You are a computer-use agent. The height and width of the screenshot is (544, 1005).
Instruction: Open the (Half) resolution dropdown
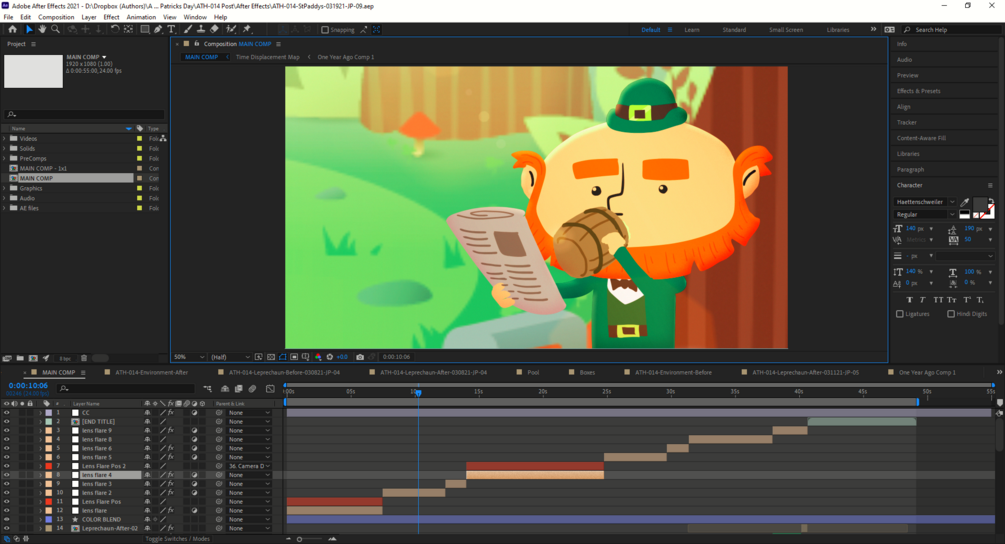click(230, 357)
